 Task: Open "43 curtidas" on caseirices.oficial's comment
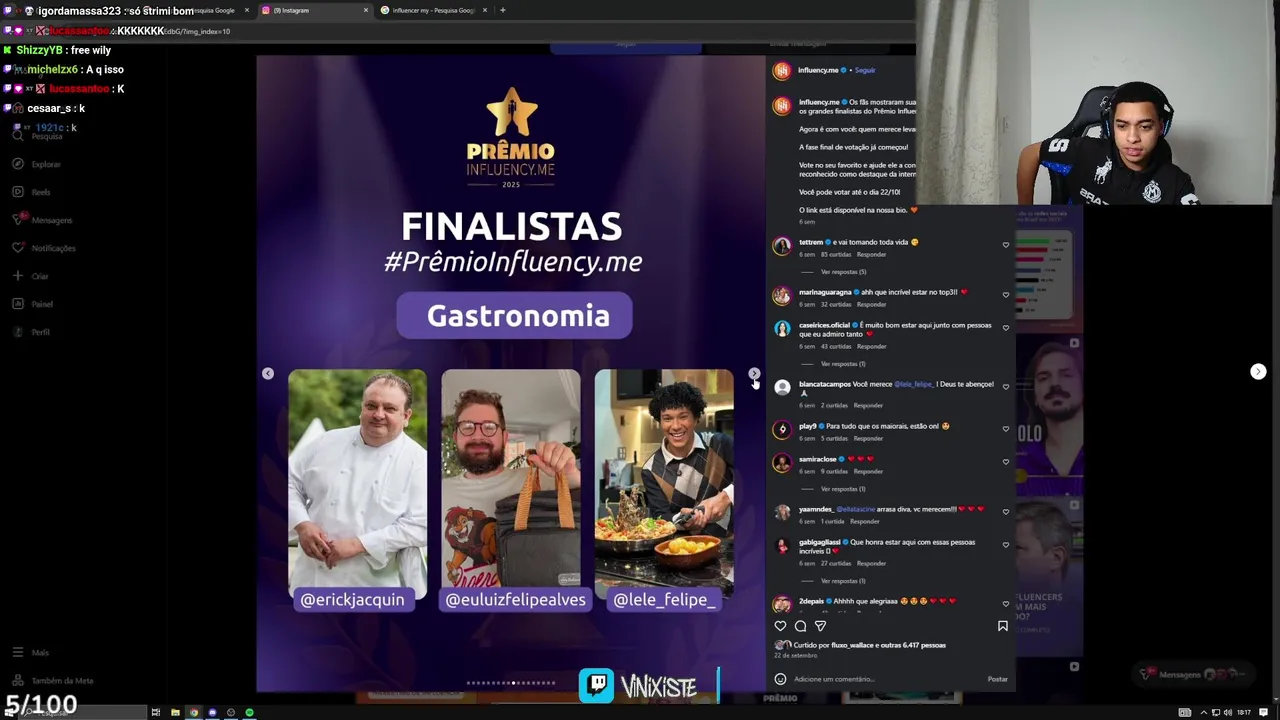point(836,346)
